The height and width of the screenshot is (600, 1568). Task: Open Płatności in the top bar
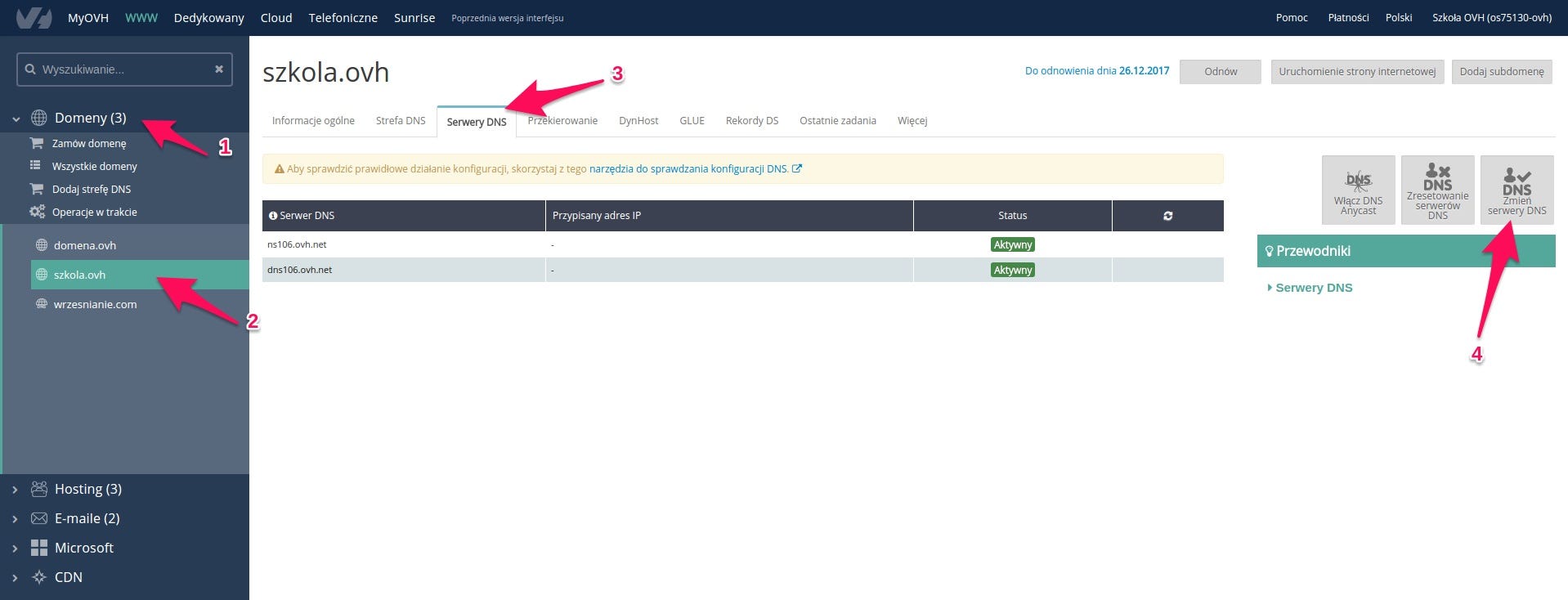click(1348, 17)
